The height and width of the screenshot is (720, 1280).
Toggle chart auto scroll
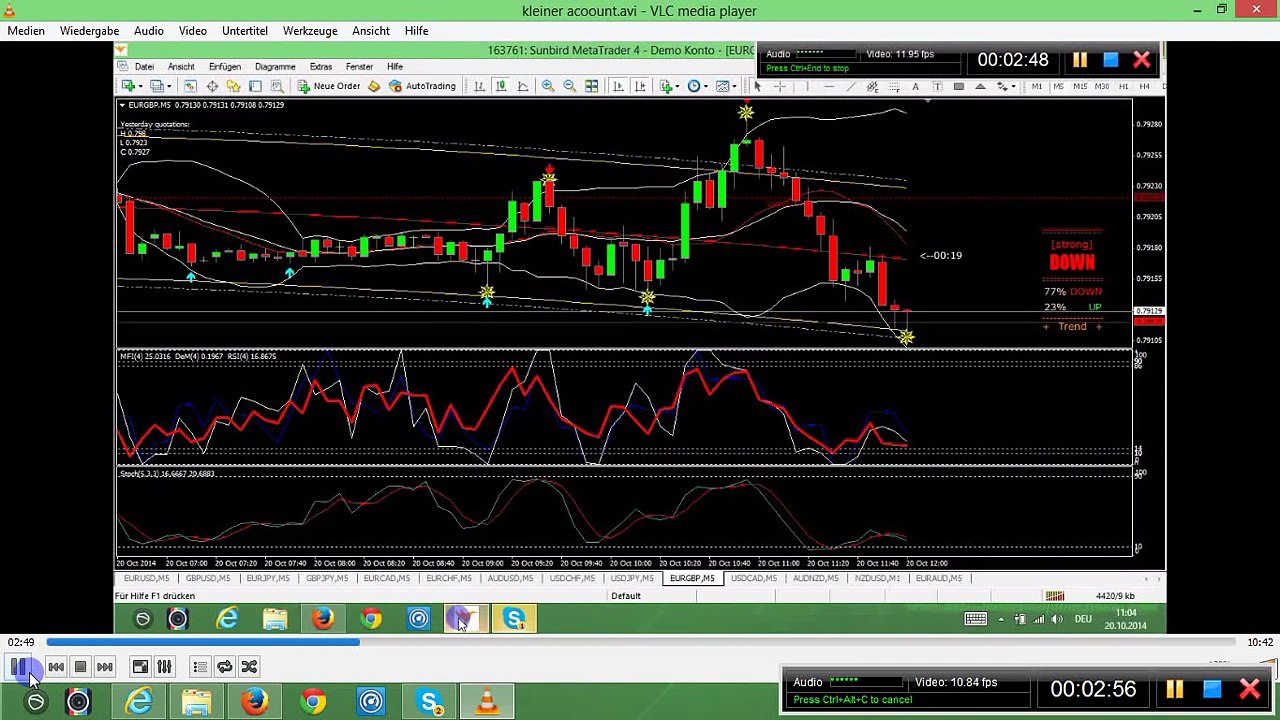pos(618,86)
